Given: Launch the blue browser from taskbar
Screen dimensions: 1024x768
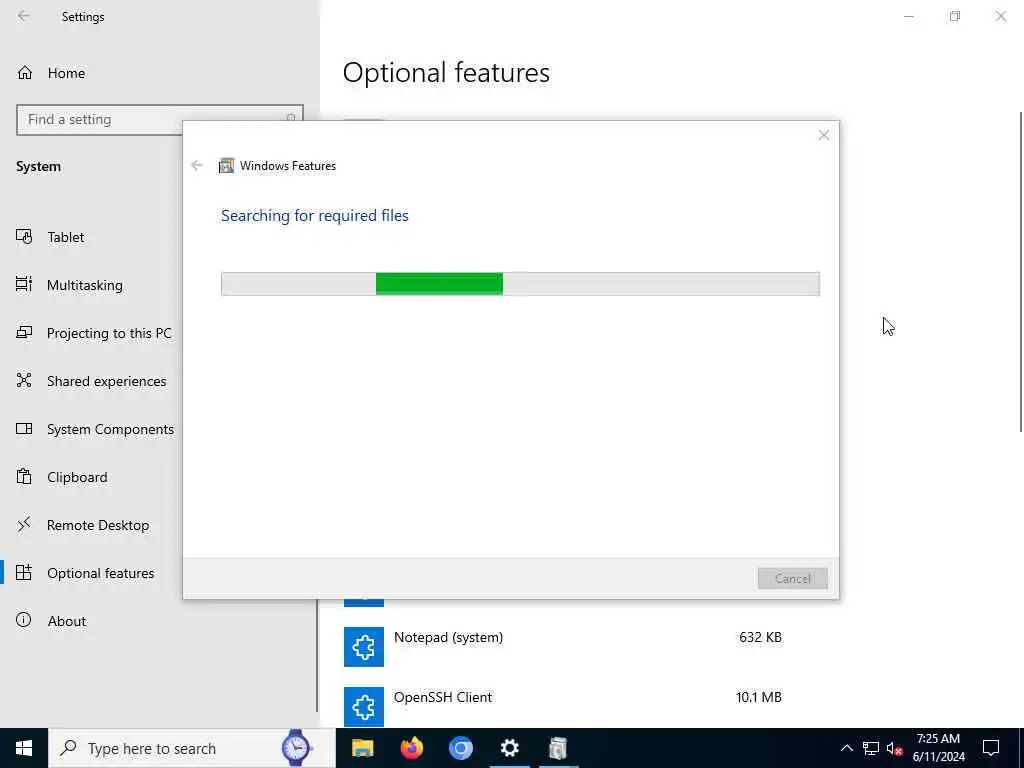Looking at the screenshot, I should tap(460, 748).
